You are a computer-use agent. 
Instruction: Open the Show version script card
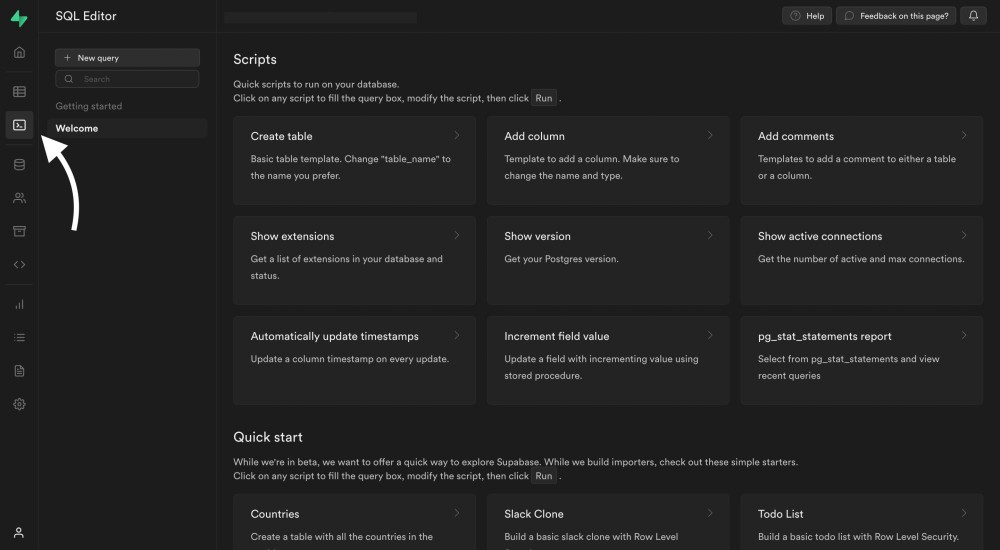tap(608, 260)
